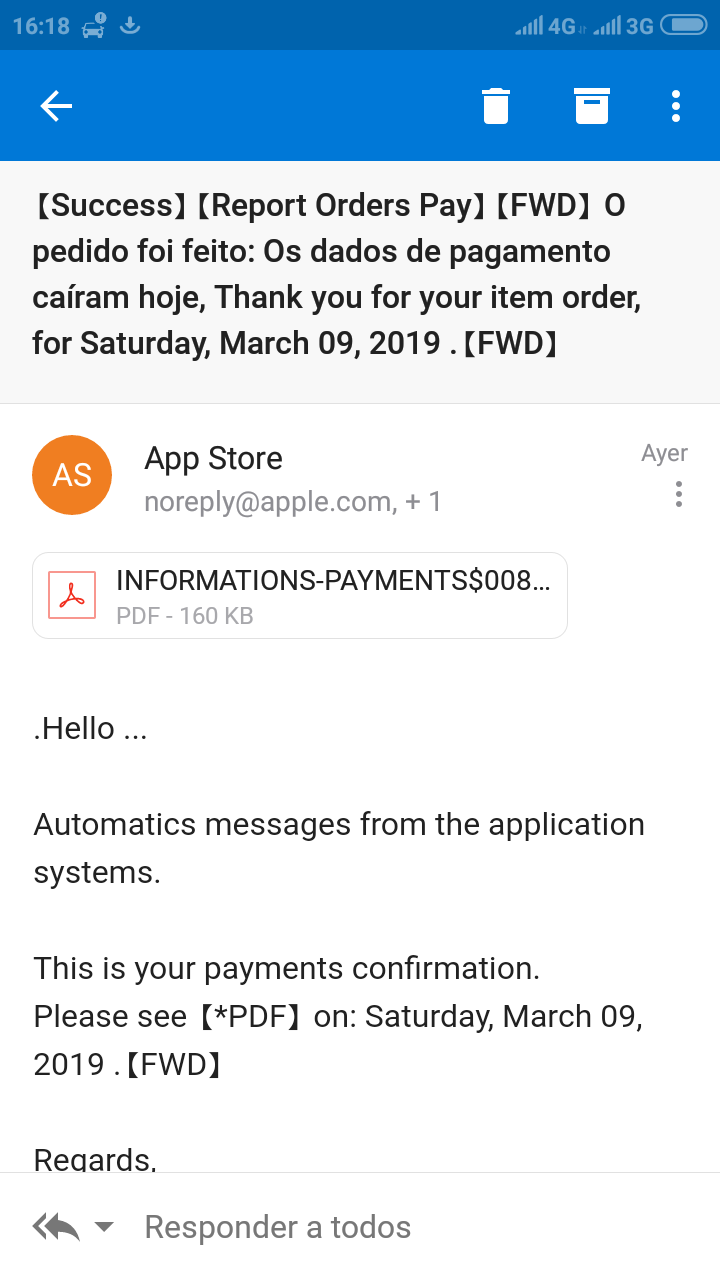The height and width of the screenshot is (1280, 720).
Task: Open the message options beside Ayer
Action: click(679, 494)
